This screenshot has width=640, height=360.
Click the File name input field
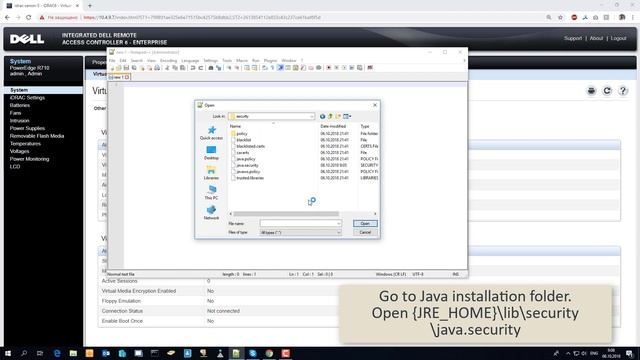point(300,223)
